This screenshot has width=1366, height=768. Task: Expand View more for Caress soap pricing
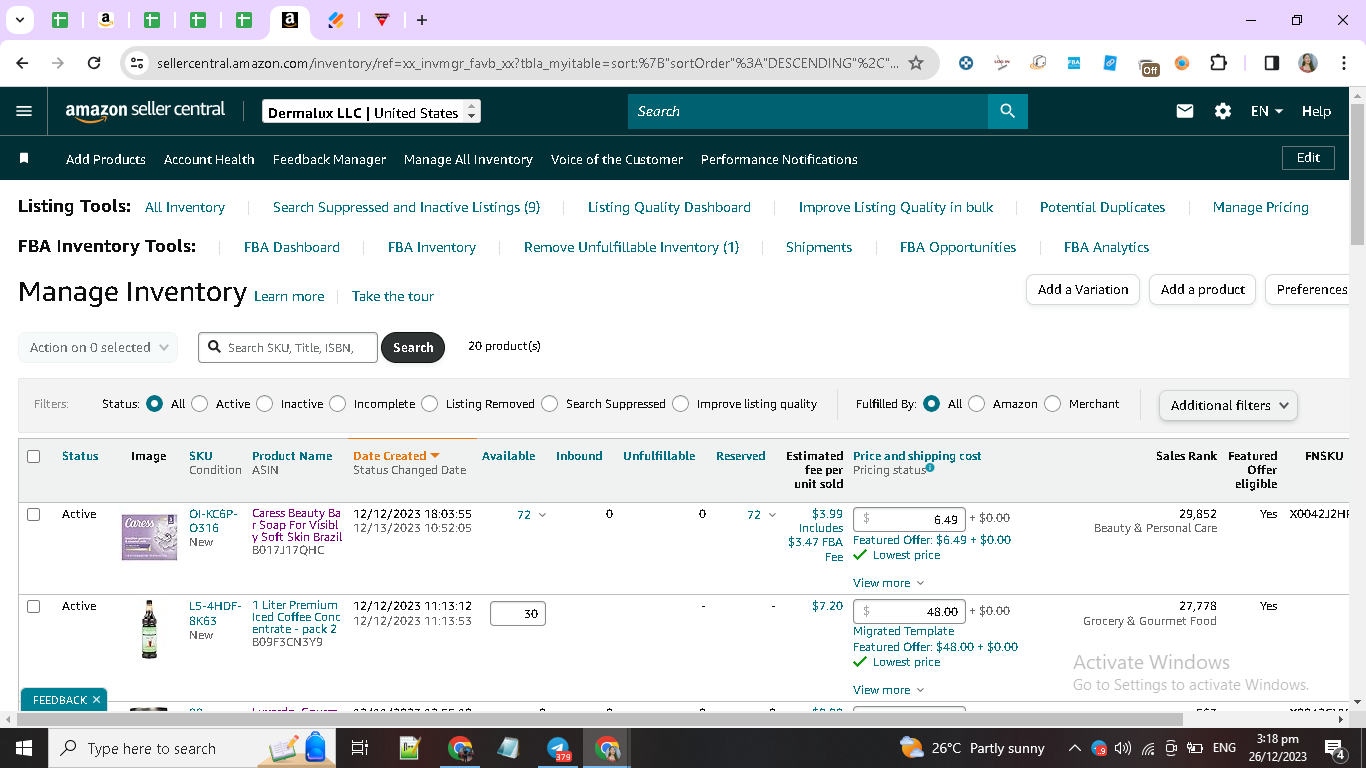click(x=888, y=583)
